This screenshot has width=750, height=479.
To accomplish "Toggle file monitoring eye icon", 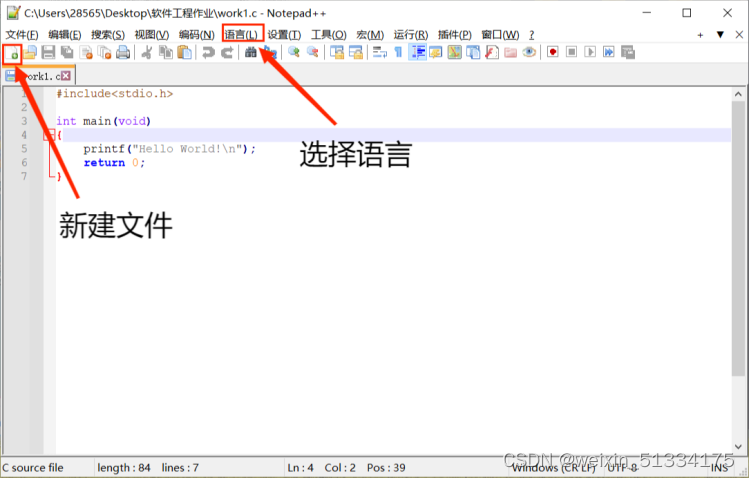I will [x=529, y=52].
